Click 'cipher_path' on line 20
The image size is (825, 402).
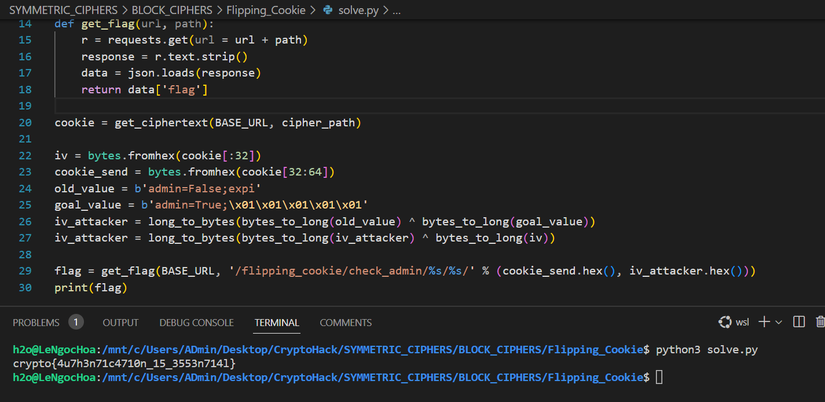tap(319, 123)
